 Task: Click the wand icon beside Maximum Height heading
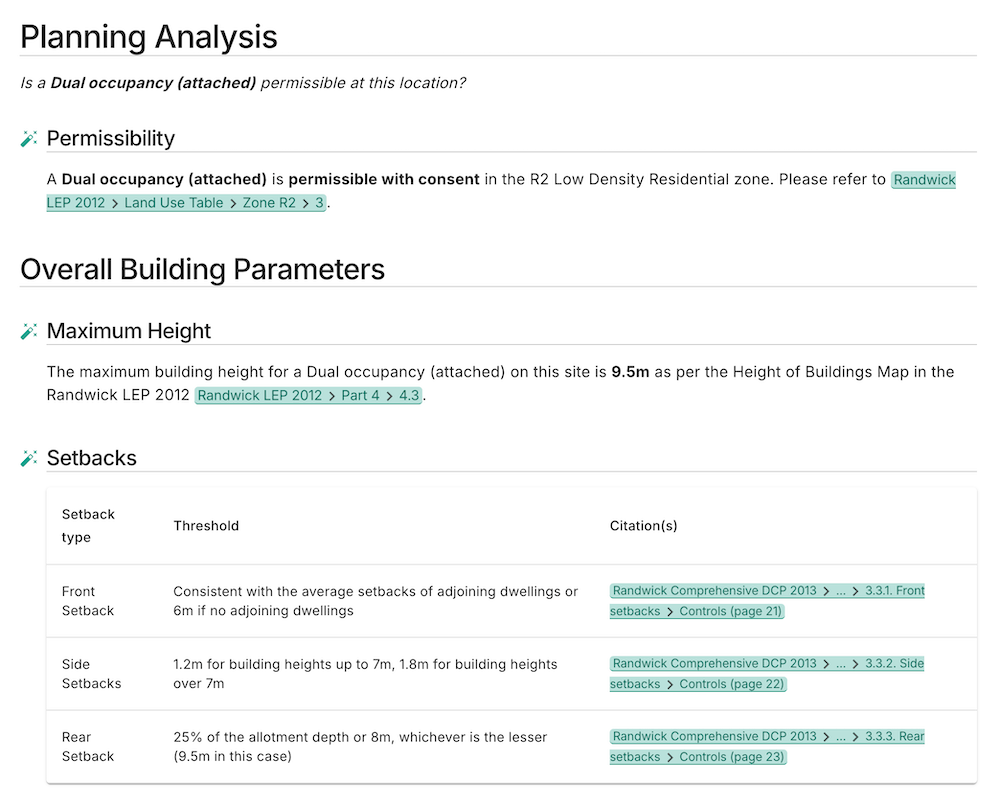point(28,330)
